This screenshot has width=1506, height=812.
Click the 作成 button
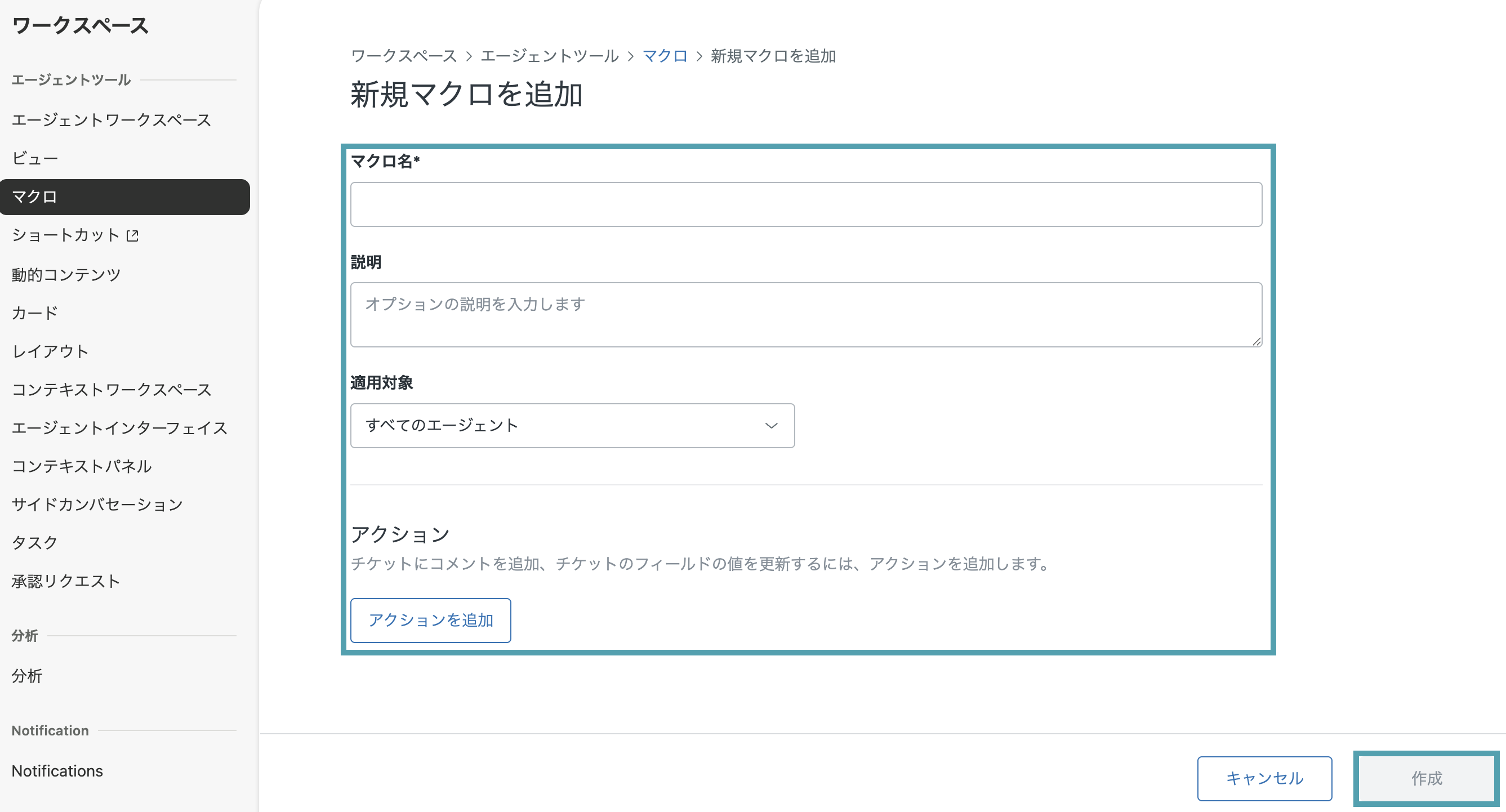[1427, 779]
